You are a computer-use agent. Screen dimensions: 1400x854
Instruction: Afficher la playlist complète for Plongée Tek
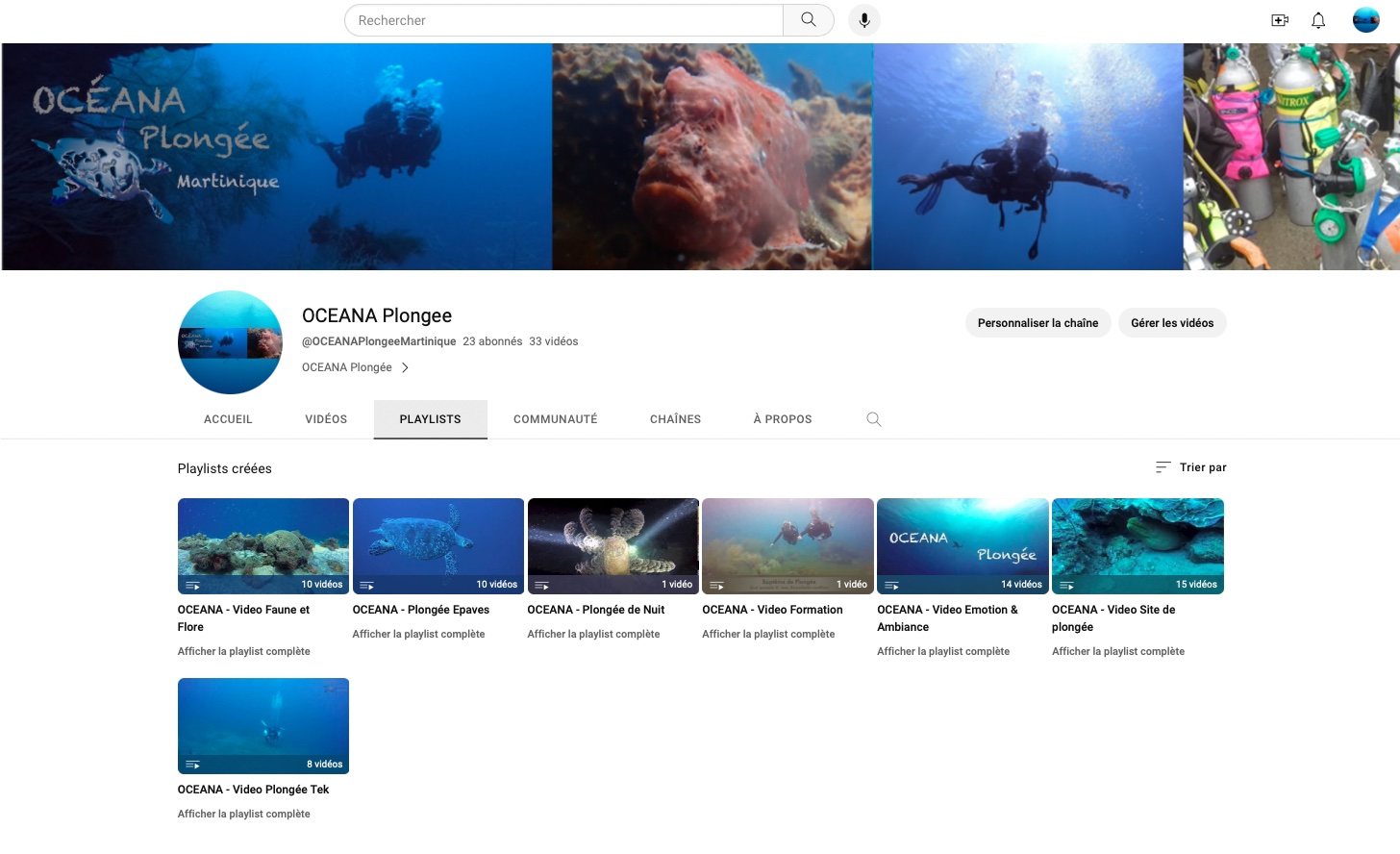click(x=244, y=814)
